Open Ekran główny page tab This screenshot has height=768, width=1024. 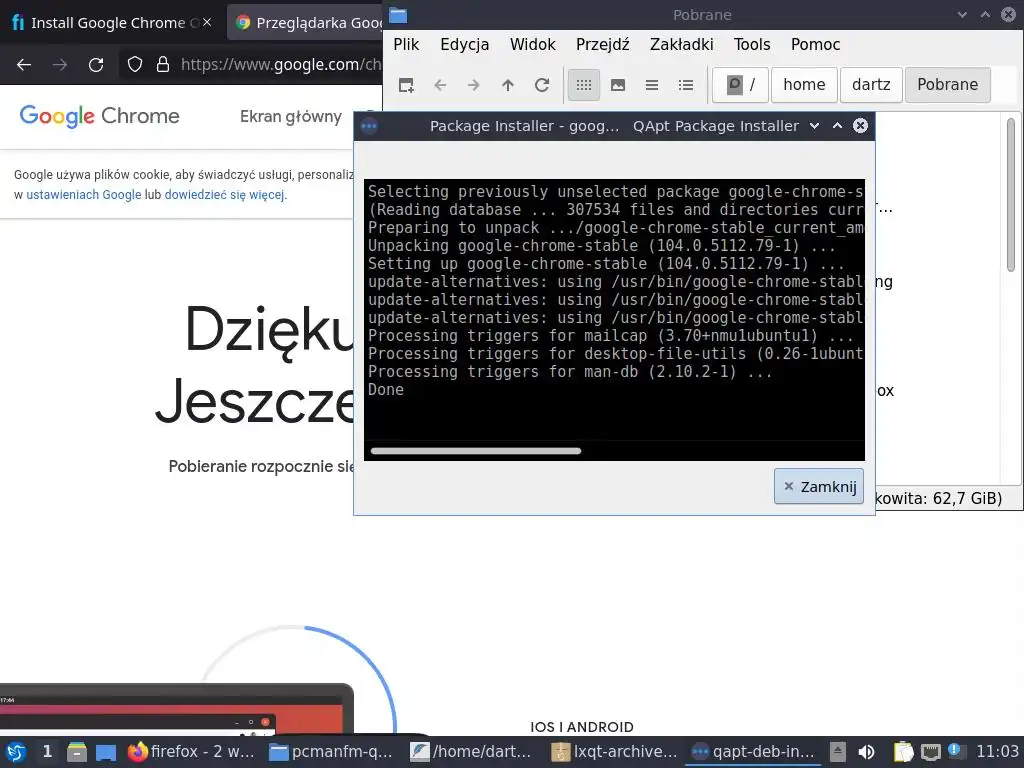[291, 117]
